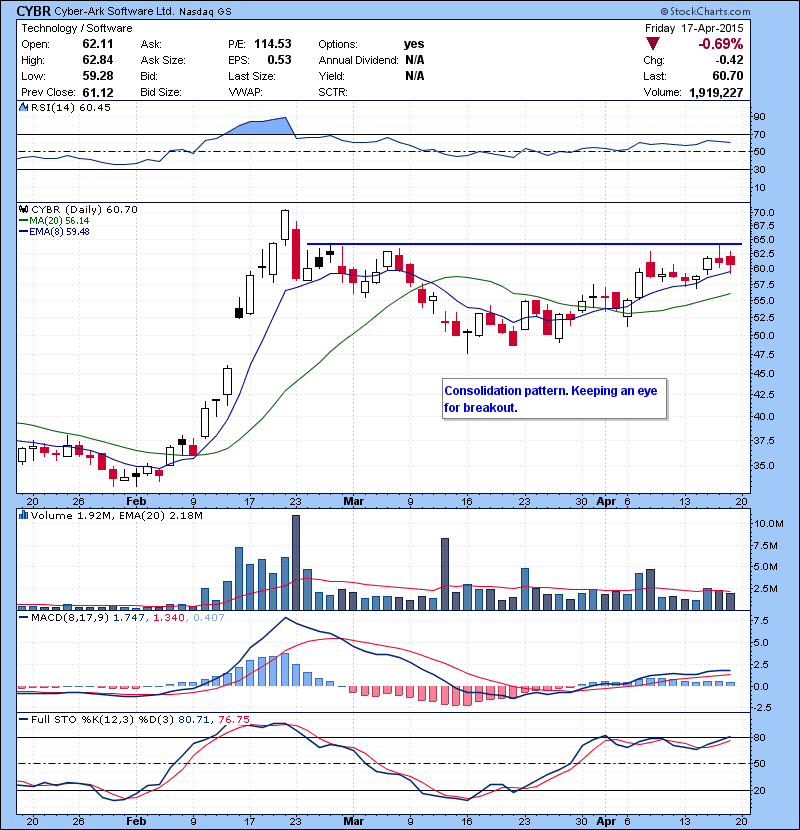Screen dimensions: 800x830
Task: Click the Chg value -0.42
Action: coord(729,60)
